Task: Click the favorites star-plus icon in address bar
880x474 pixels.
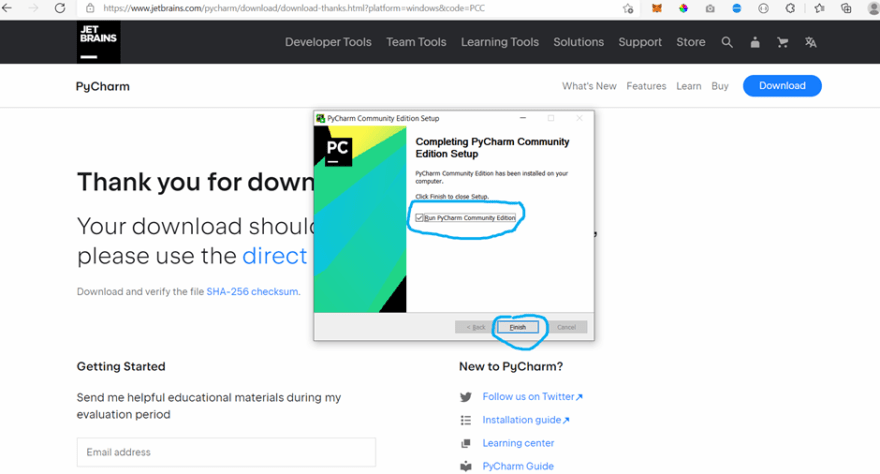Action: (628, 8)
